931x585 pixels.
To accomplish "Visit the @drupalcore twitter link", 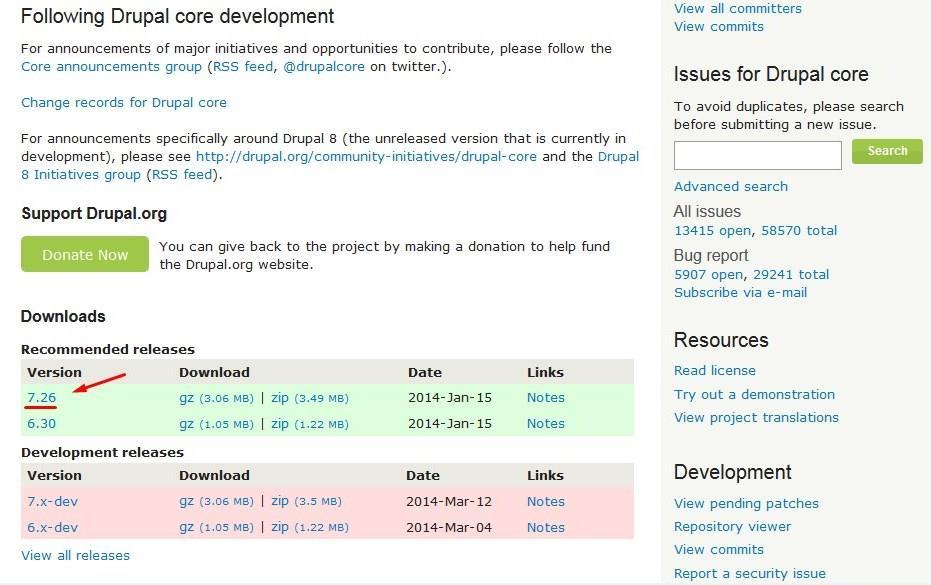I will pyautogui.click(x=324, y=67).
